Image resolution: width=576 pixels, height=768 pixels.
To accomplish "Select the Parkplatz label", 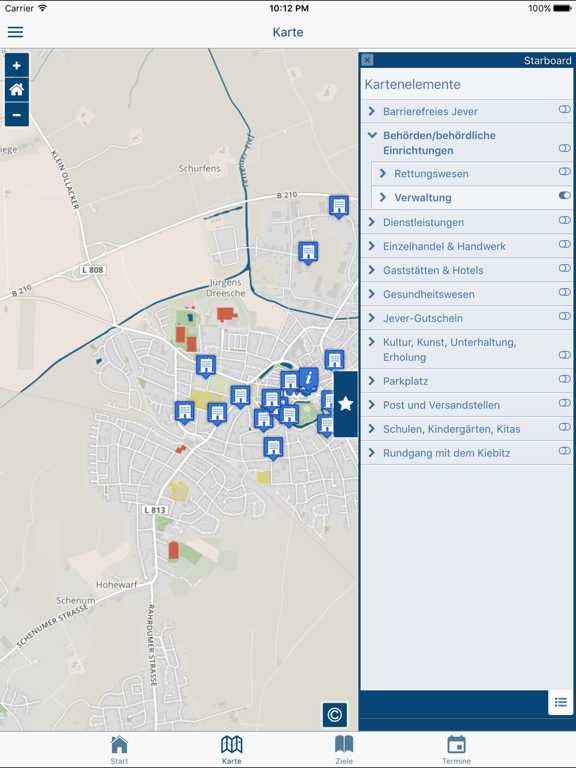I will click(x=406, y=381).
